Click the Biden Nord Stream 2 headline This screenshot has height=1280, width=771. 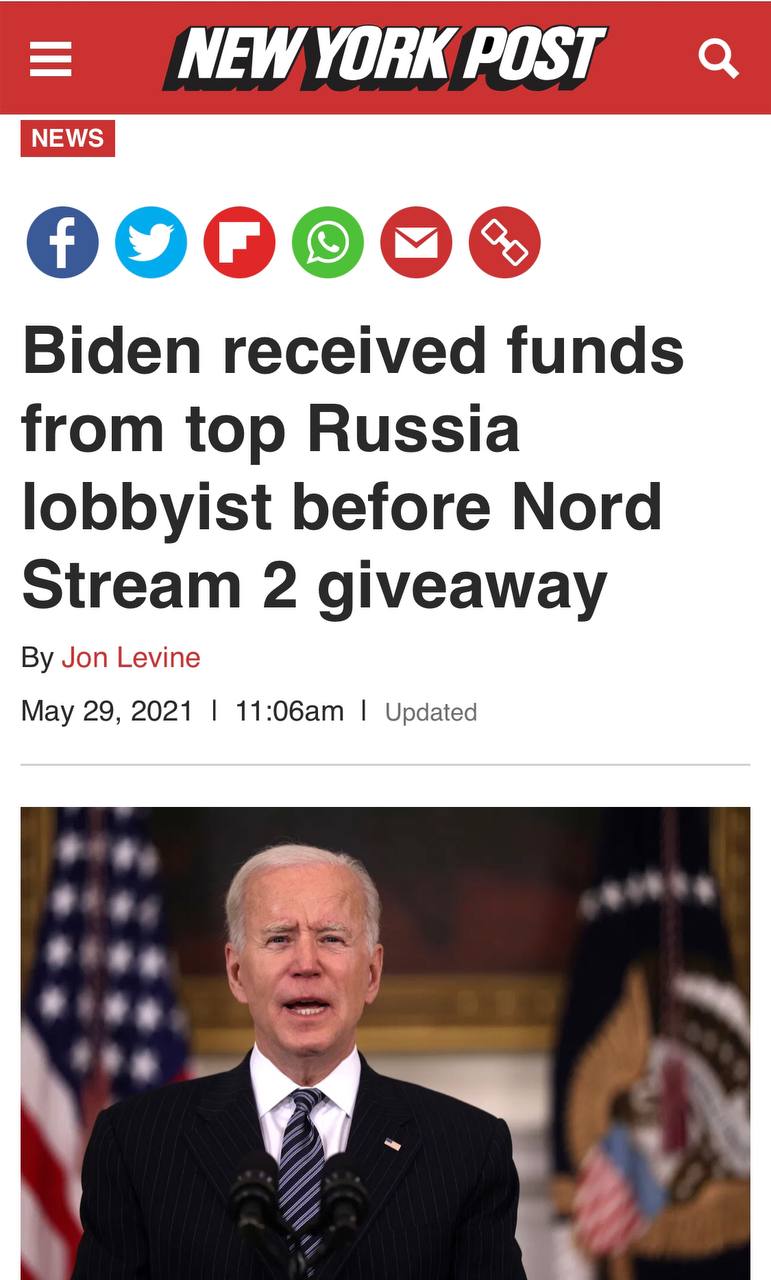(353, 468)
